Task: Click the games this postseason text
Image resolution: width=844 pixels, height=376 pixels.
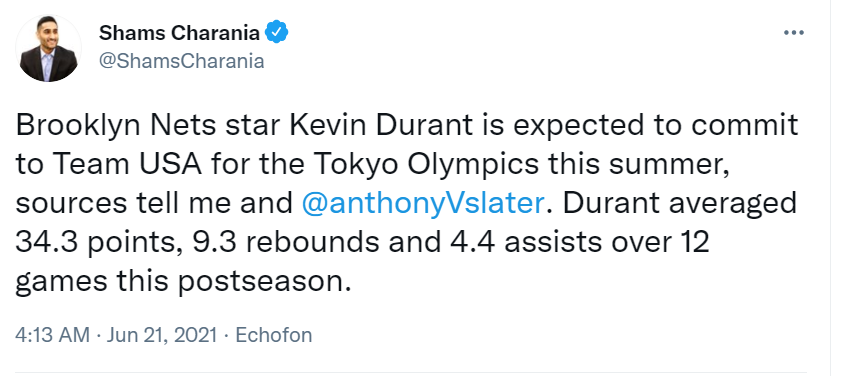Action: [x=186, y=282]
